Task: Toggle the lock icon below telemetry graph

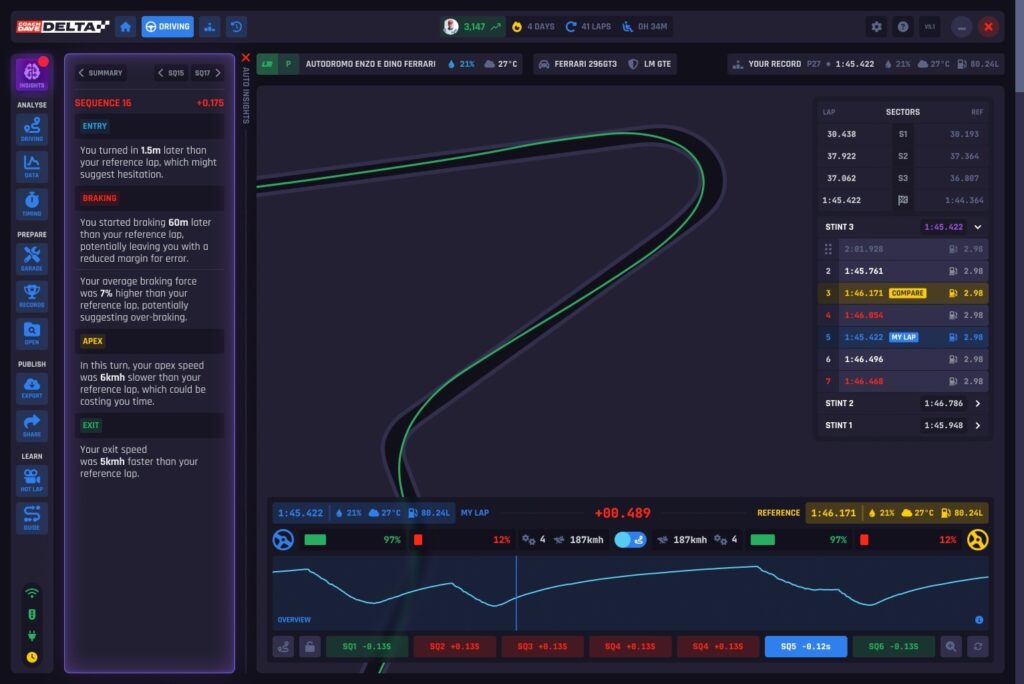Action: coord(311,647)
